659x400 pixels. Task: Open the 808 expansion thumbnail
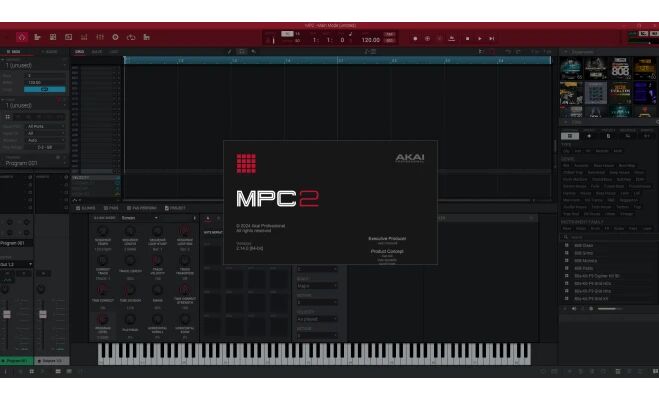tap(620, 69)
